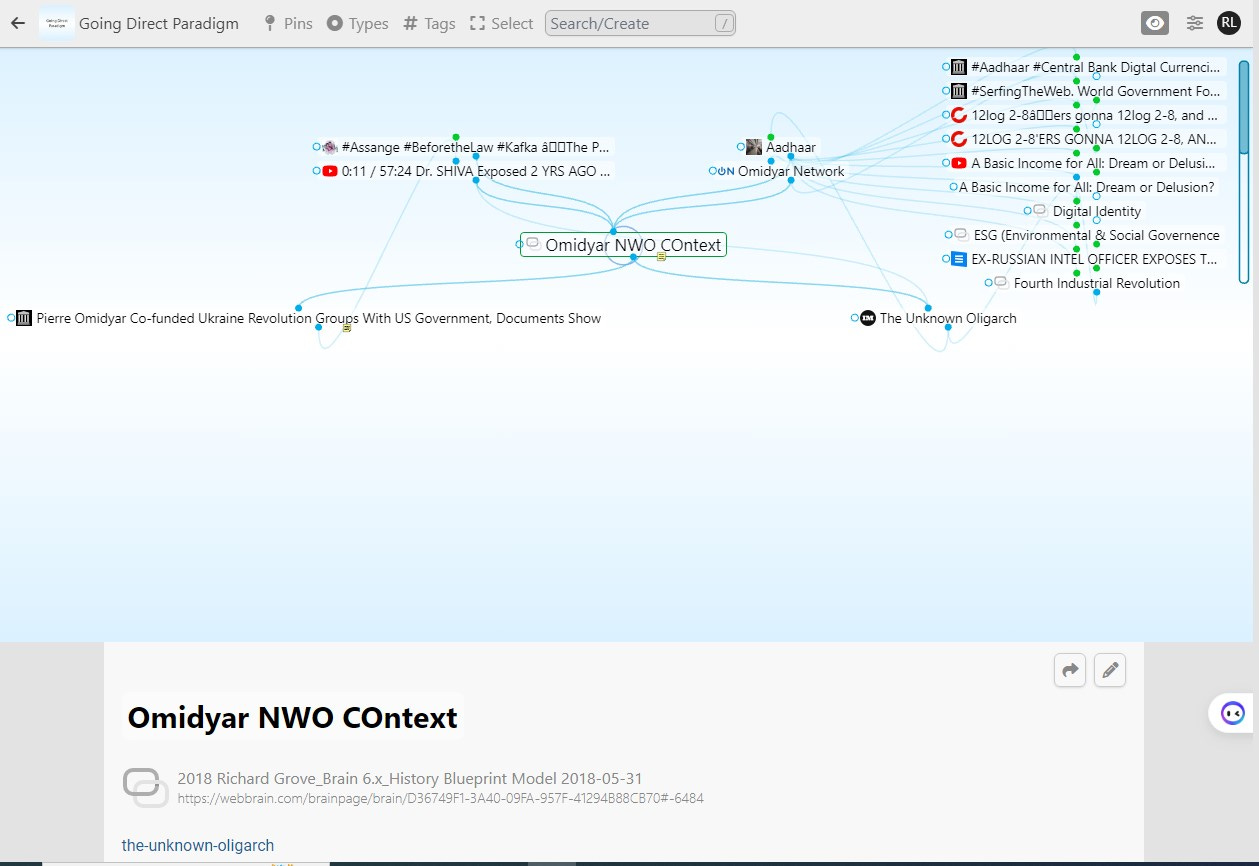This screenshot has height=866, width=1259.
Task: Click the Omidyar Network logo icon
Action: (x=726, y=171)
